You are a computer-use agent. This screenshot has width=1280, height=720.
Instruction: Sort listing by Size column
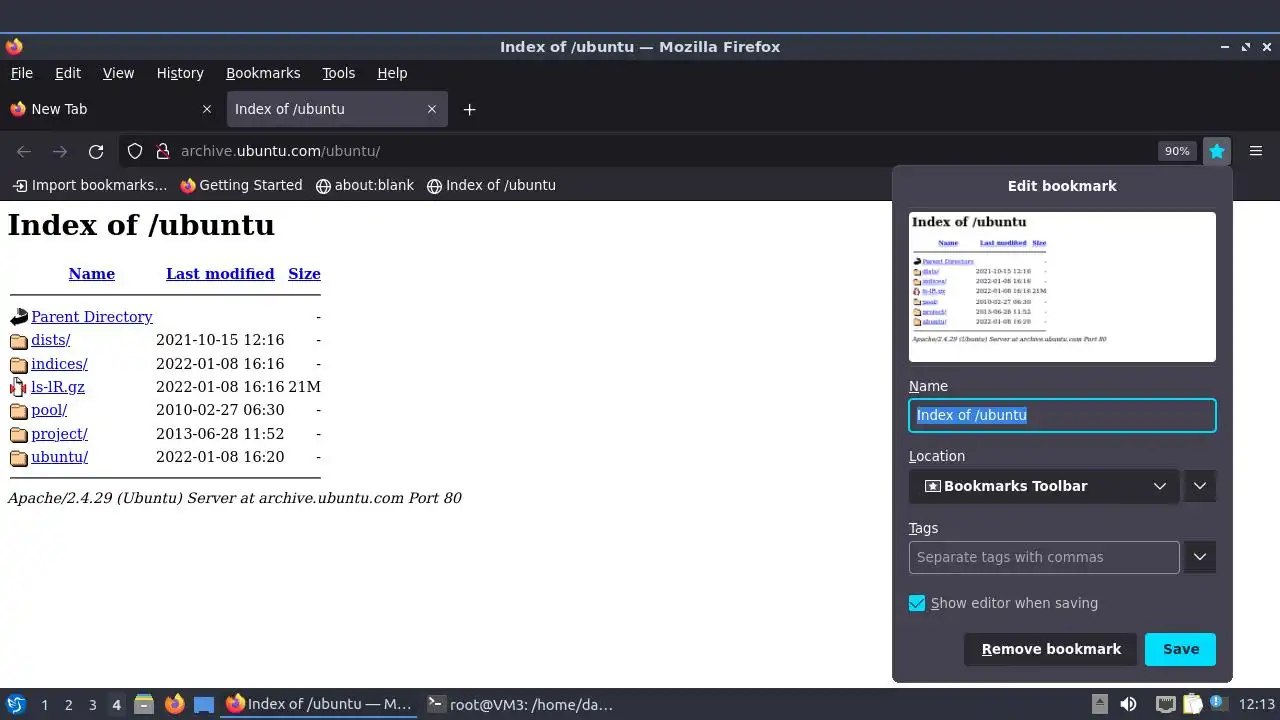[x=304, y=274]
